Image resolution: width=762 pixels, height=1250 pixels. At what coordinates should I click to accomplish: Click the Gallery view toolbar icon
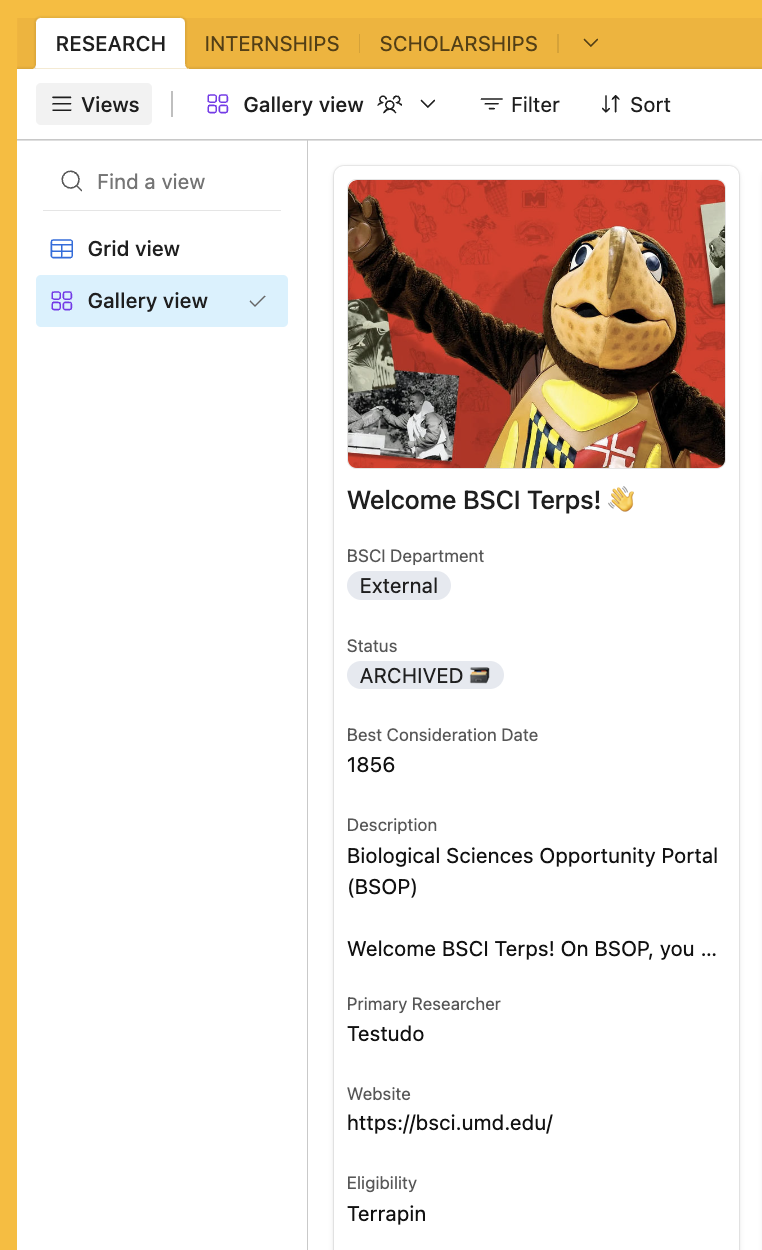point(218,104)
